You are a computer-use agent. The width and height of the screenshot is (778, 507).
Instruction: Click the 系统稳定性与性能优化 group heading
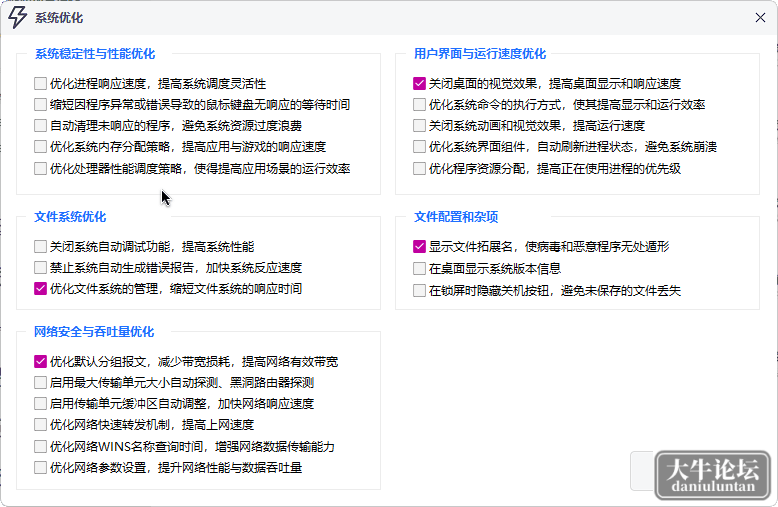[x=95, y=54]
